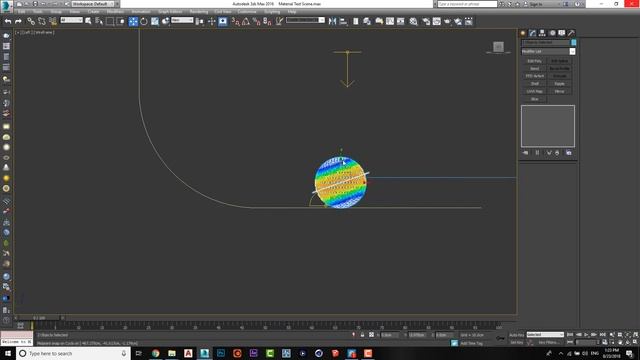640x360 pixels.
Task: Activate the Select and Scale tool
Action: [155, 21]
